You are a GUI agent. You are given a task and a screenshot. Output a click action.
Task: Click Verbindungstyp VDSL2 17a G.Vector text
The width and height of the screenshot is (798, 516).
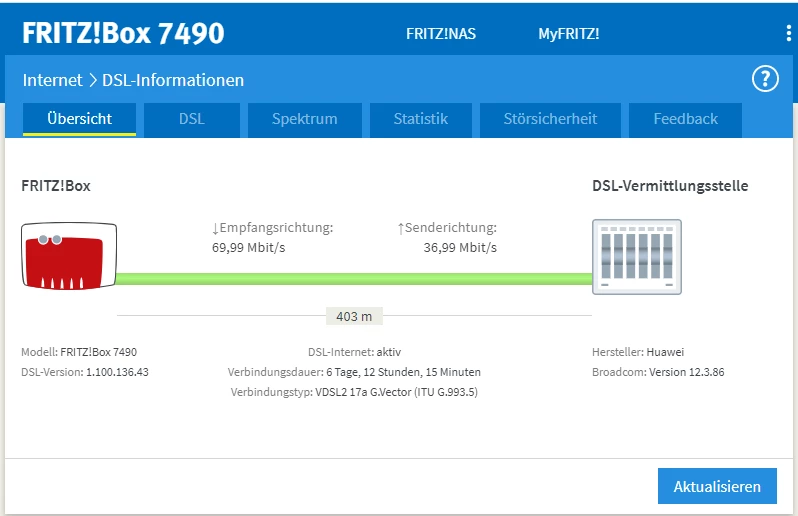[354, 392]
